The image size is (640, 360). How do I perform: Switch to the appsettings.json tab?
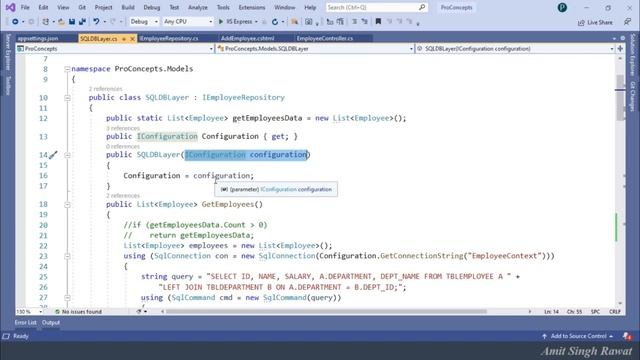click(x=38, y=38)
